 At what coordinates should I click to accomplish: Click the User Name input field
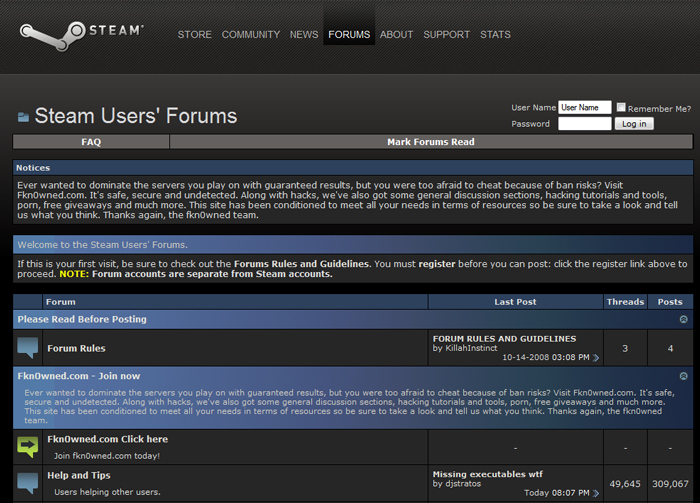584,107
